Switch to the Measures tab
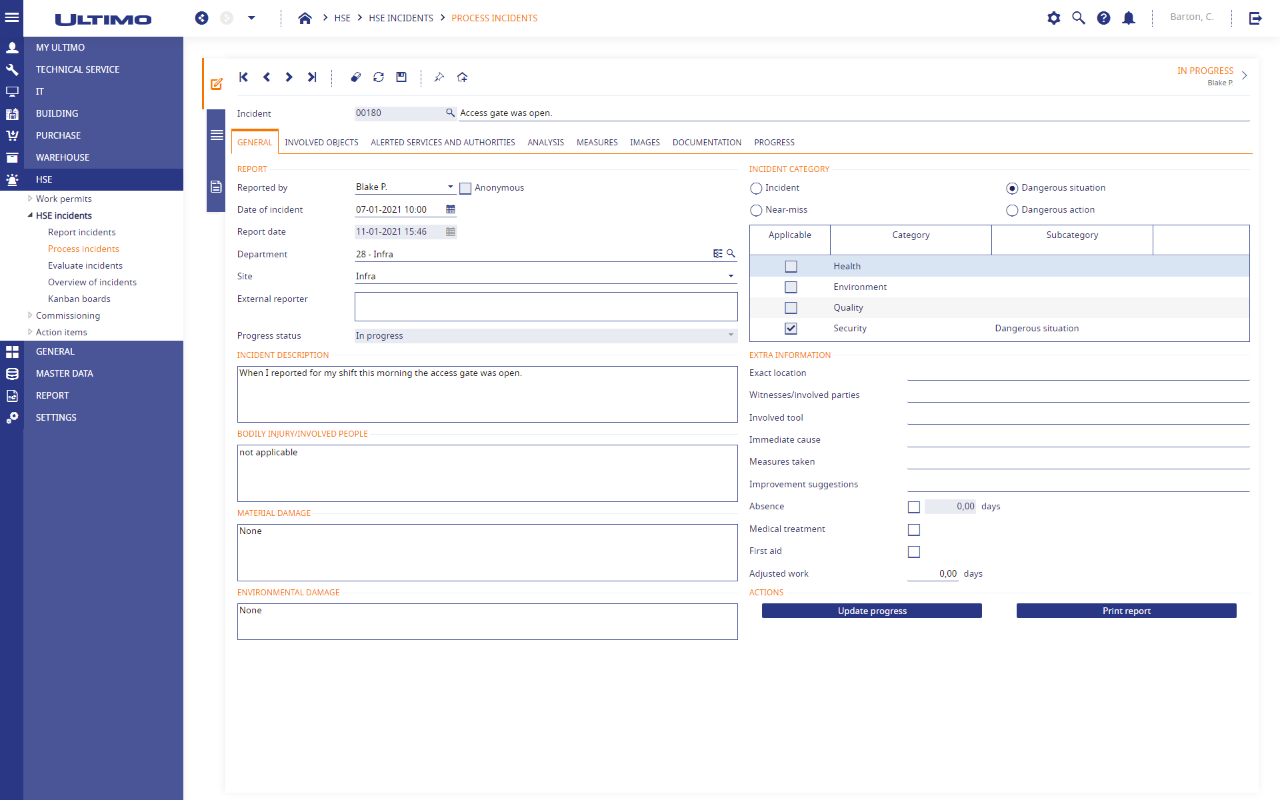Screen dimensions: 1280x800 tap(597, 143)
